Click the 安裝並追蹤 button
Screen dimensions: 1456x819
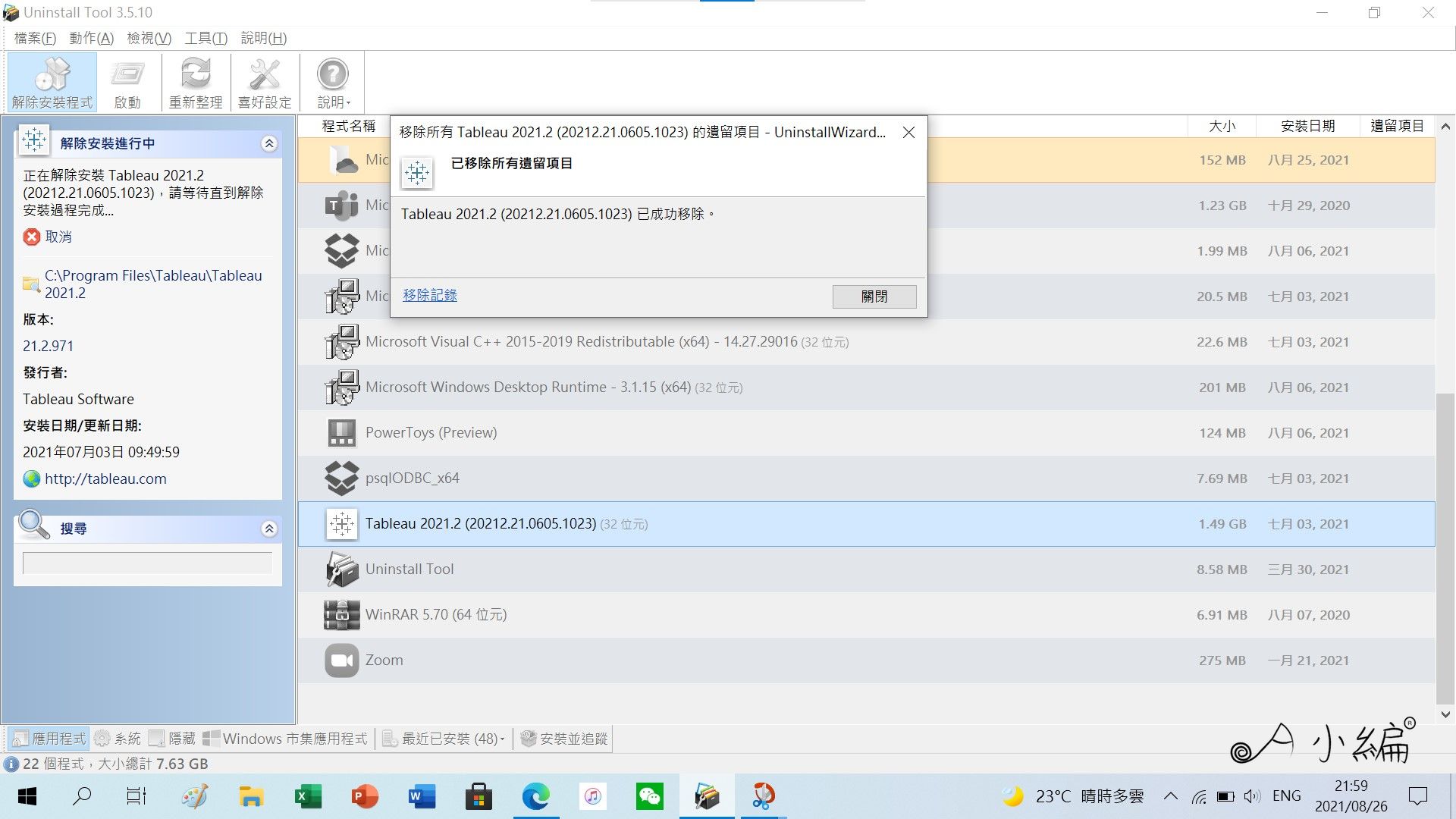pyautogui.click(x=565, y=739)
